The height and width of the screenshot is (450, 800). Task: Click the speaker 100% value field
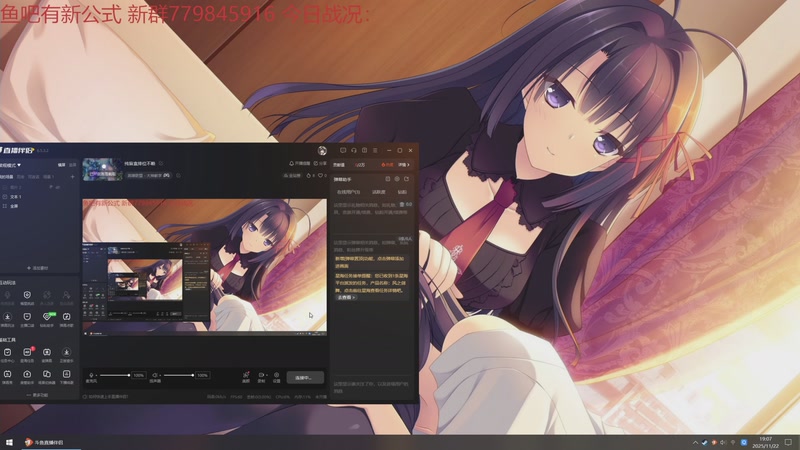pyautogui.click(x=203, y=376)
